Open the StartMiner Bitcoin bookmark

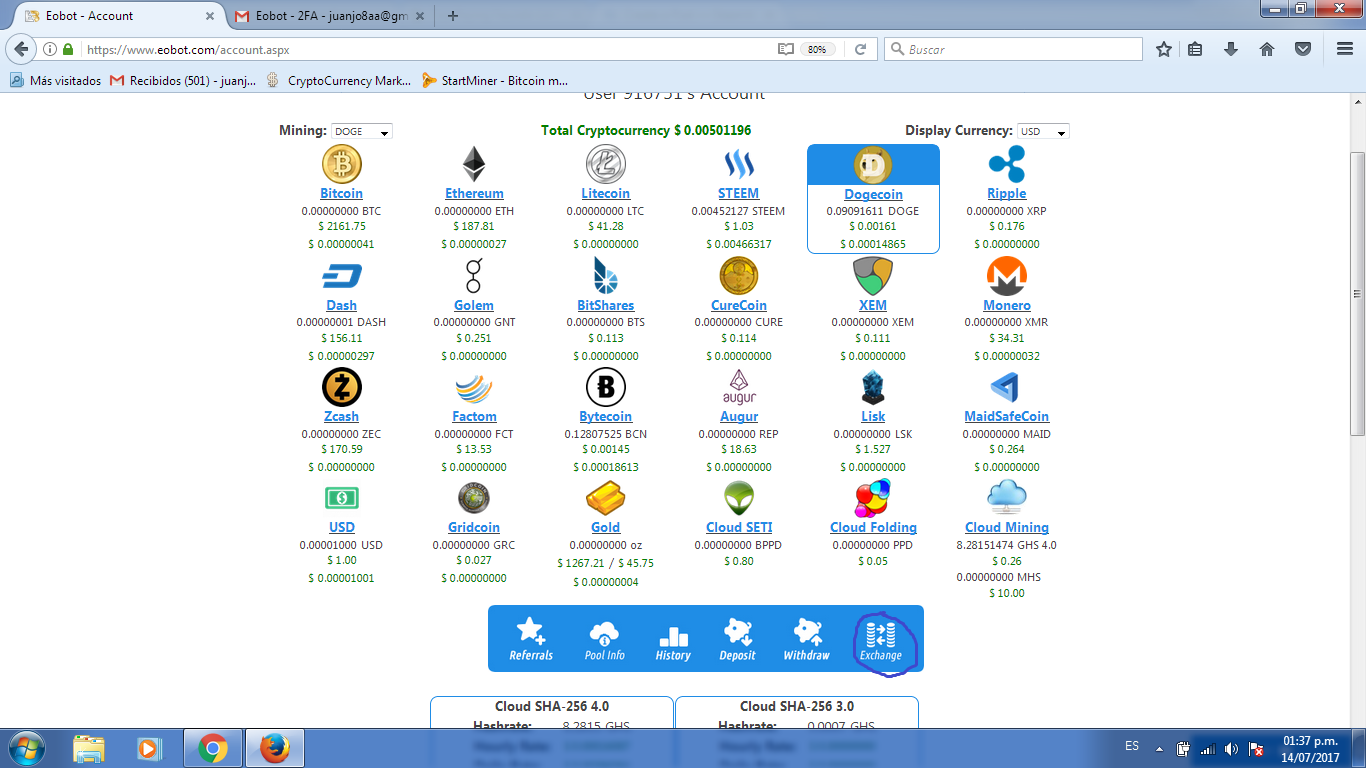495,80
